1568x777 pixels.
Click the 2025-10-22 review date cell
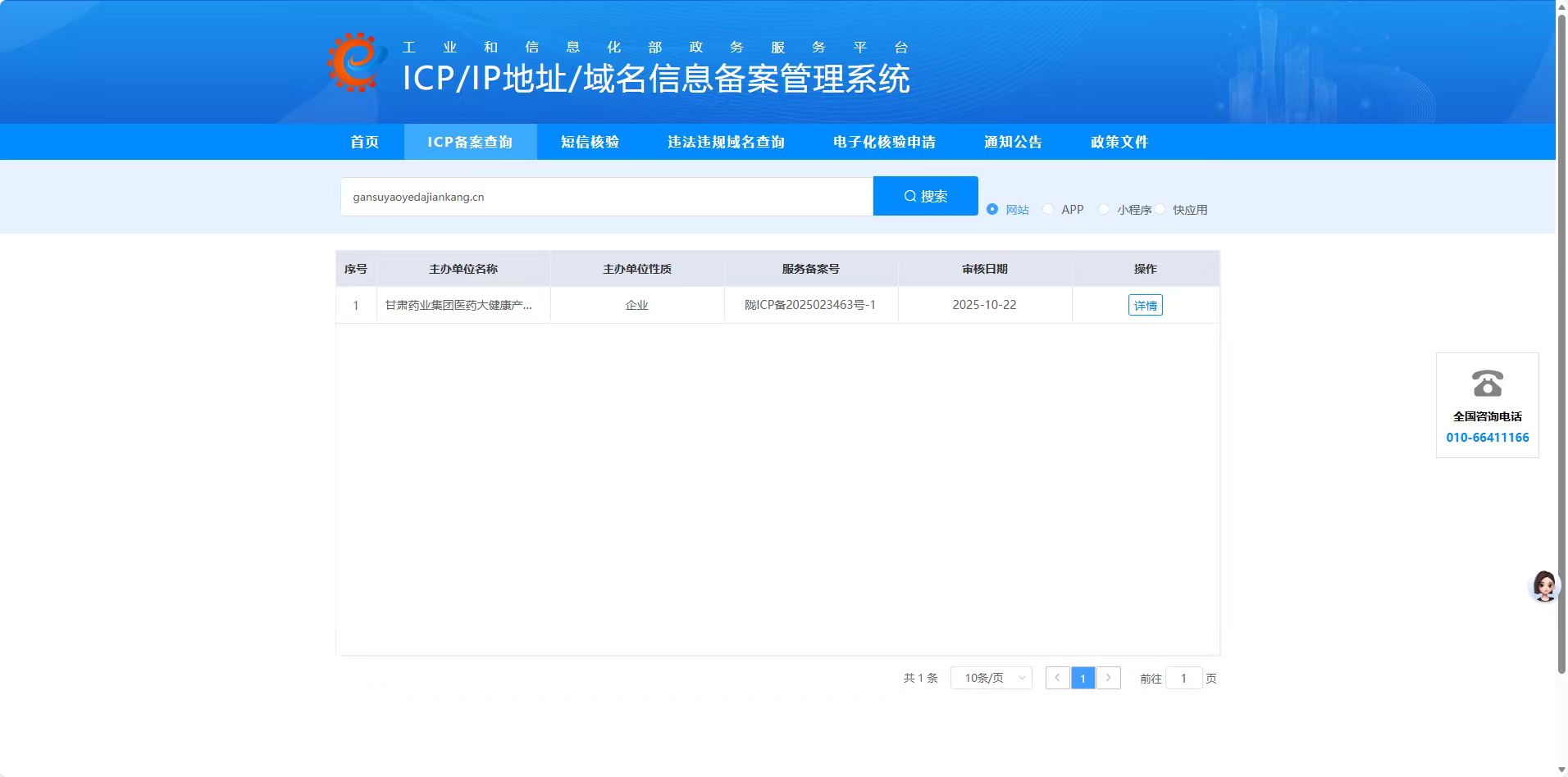984,305
